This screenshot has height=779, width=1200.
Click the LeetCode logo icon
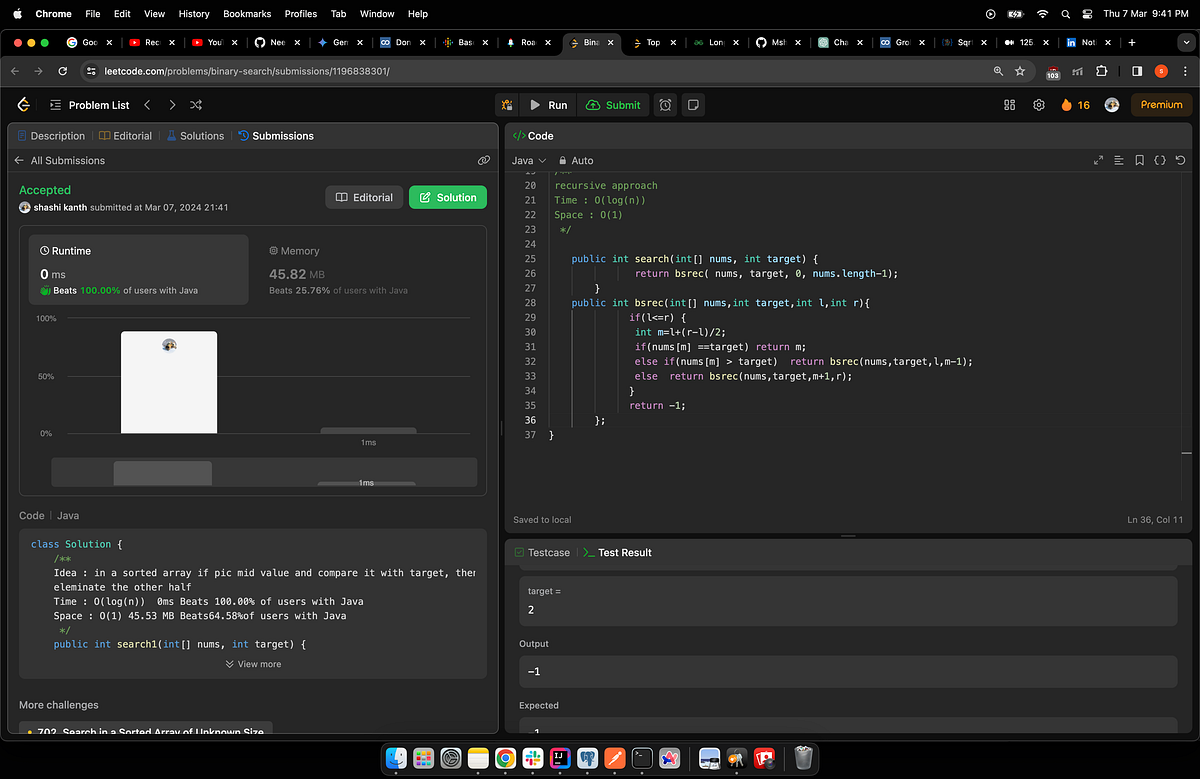[24, 105]
